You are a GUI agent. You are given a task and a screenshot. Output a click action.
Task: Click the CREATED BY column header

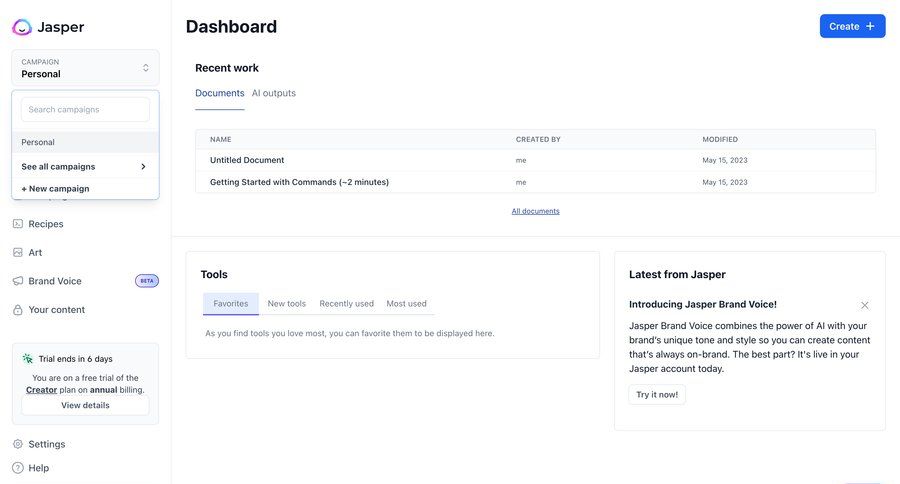pyautogui.click(x=538, y=140)
